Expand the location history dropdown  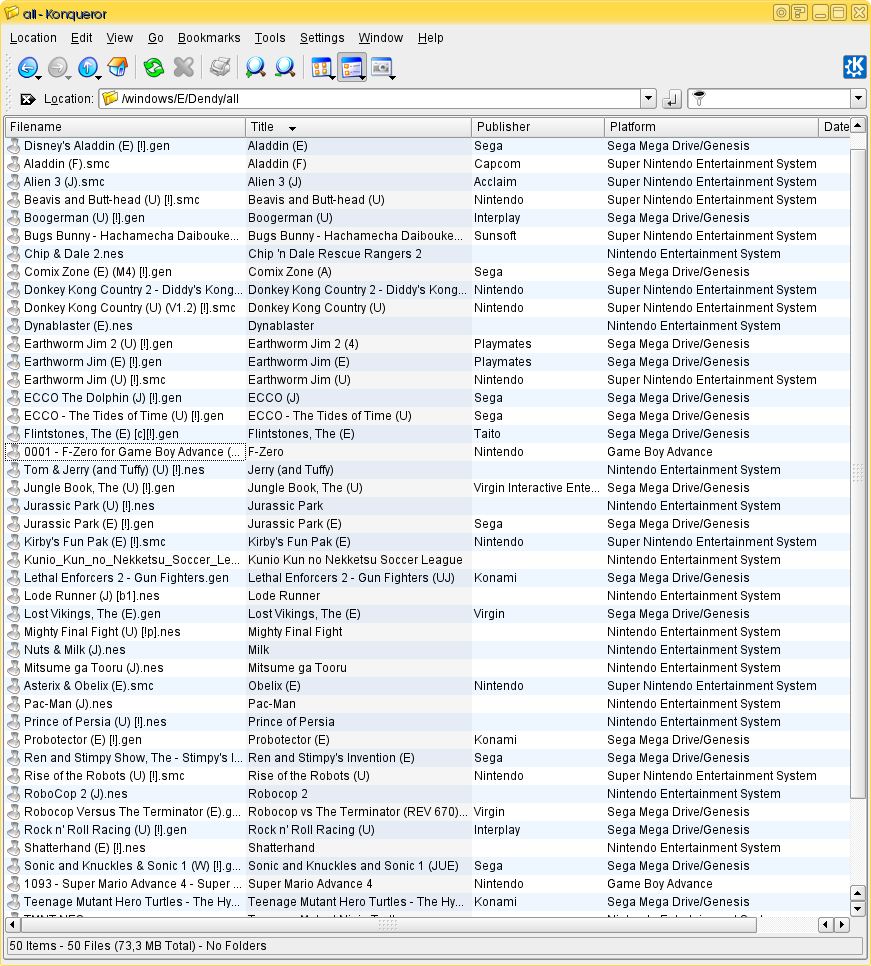tap(648, 99)
